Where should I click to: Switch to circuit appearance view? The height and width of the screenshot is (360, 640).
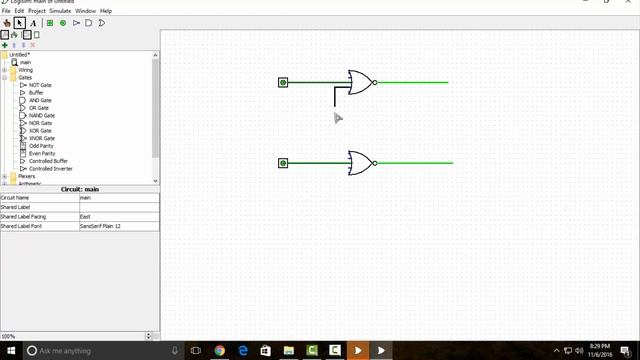[37, 35]
